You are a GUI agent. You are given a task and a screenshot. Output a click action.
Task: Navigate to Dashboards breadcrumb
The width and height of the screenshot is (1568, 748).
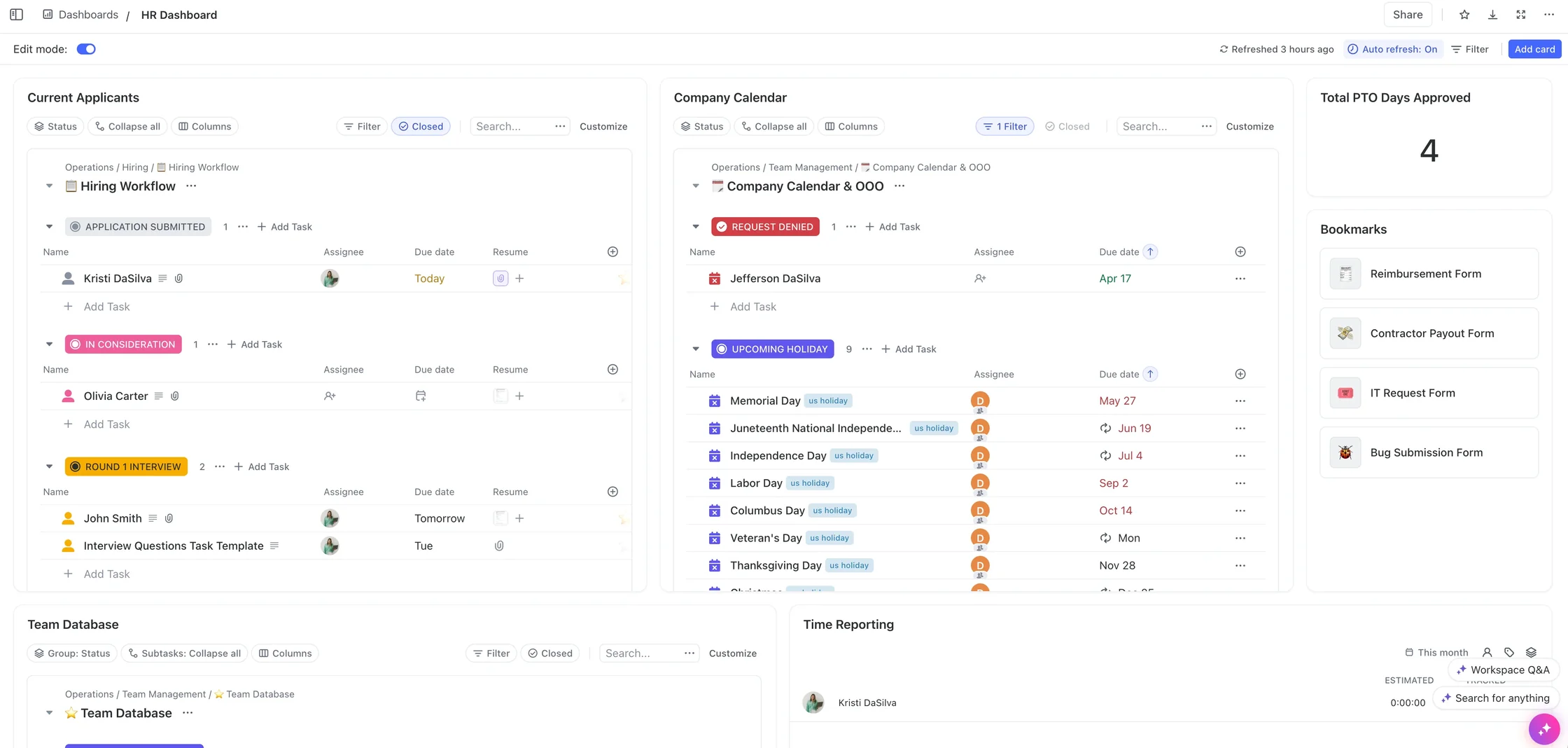[88, 15]
